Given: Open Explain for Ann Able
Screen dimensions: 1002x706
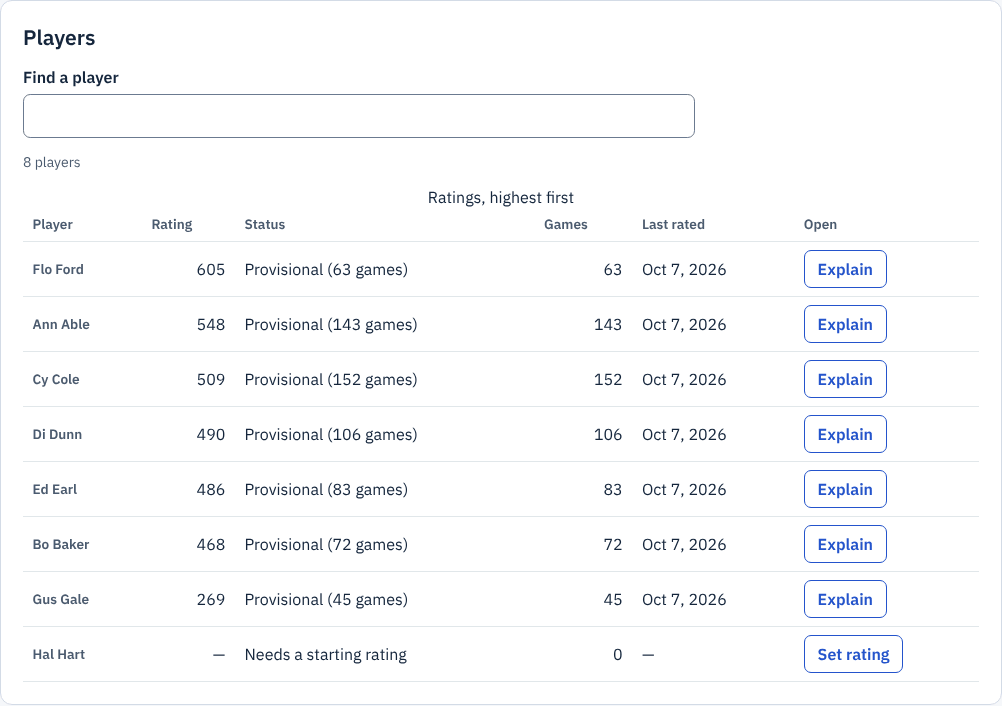Looking at the screenshot, I should coord(845,324).
